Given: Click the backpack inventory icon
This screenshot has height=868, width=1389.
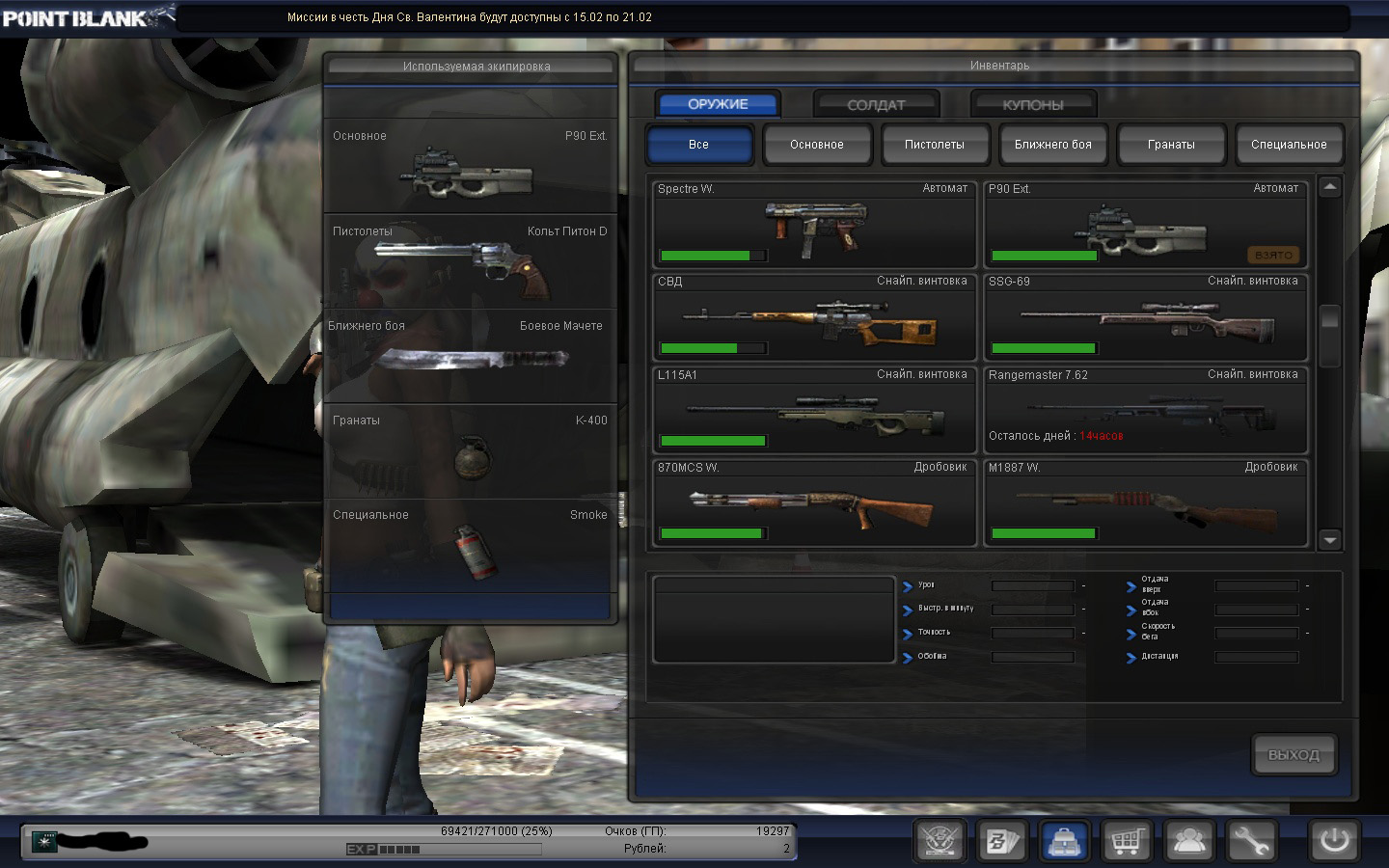Looking at the screenshot, I should point(1065,841).
